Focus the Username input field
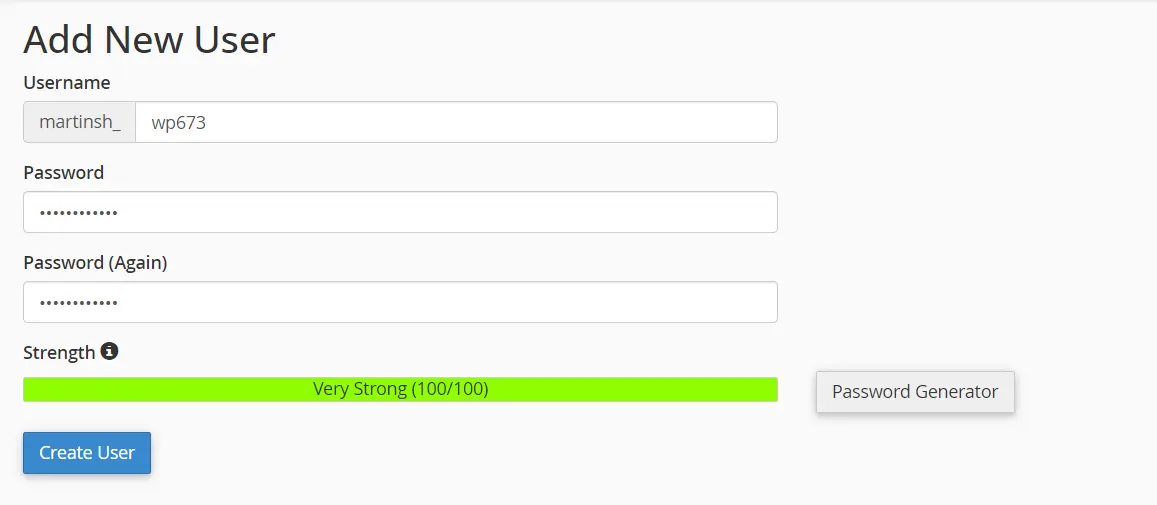 point(456,122)
